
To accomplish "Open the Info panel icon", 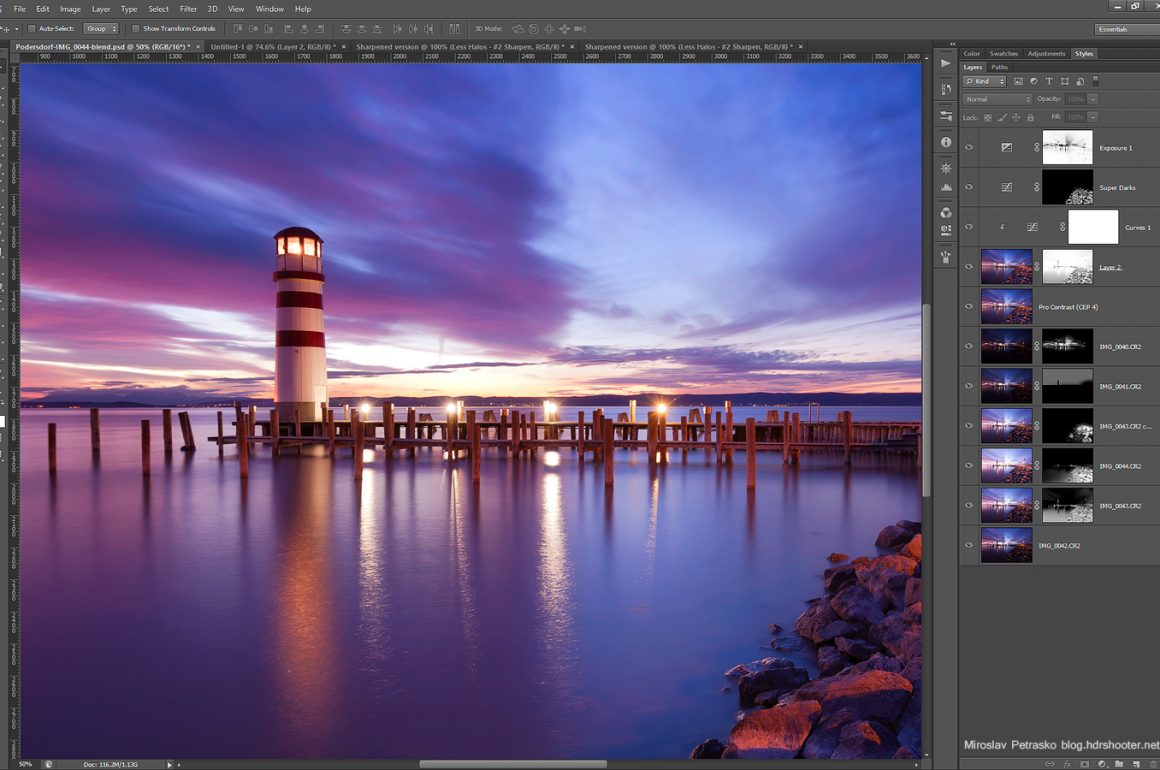I will point(946,142).
